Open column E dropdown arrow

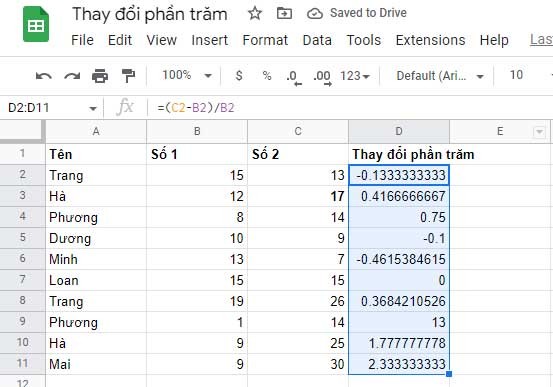pyautogui.click(x=539, y=132)
